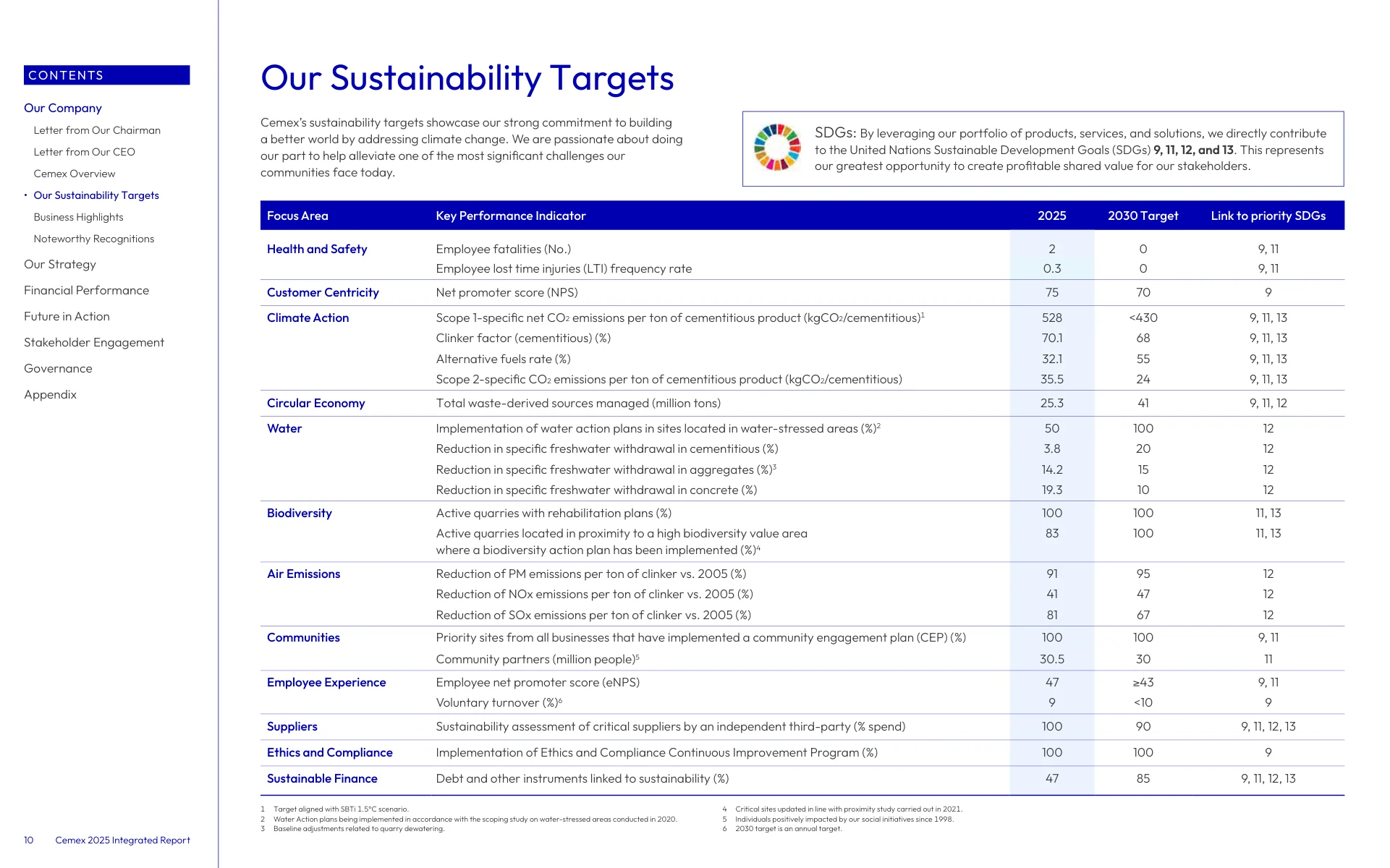
Task: Open the Financial Performance section
Action: 87,290
